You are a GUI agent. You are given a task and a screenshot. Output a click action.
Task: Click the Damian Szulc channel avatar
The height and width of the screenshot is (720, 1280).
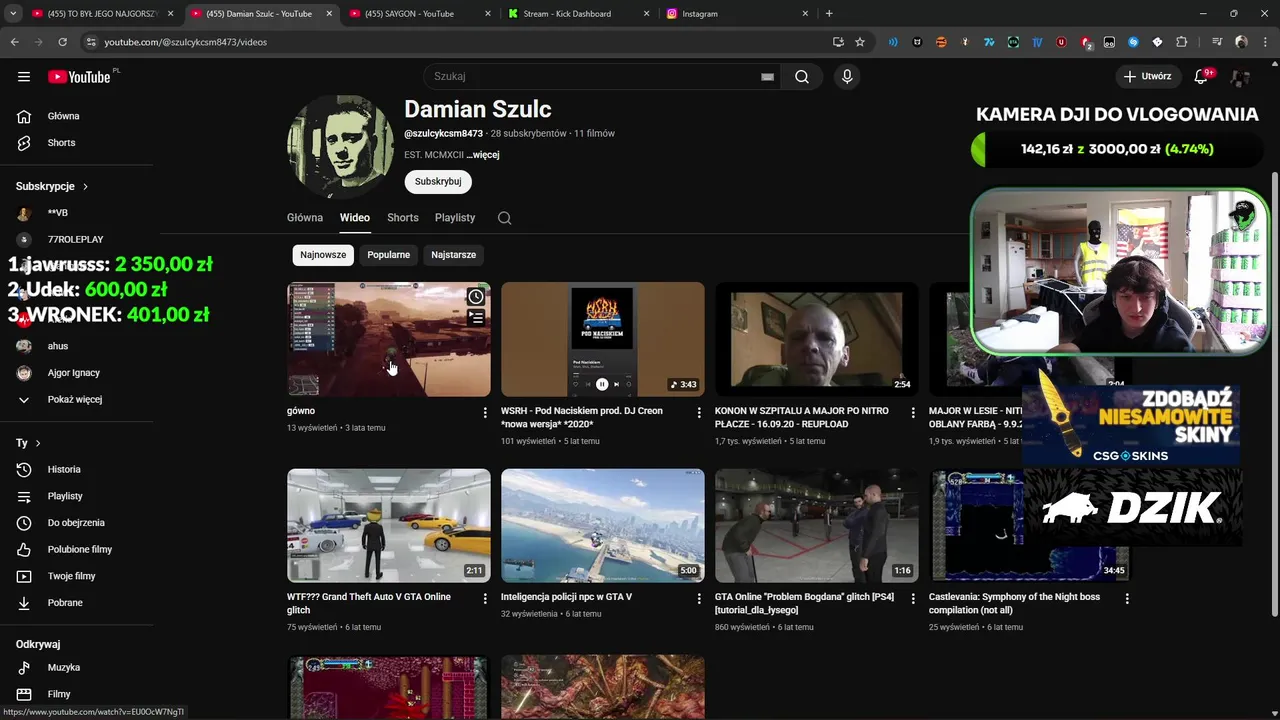pos(341,147)
